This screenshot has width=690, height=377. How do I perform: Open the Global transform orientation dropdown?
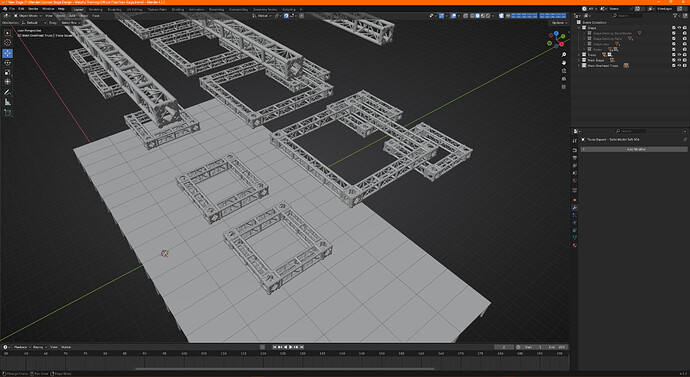point(263,16)
